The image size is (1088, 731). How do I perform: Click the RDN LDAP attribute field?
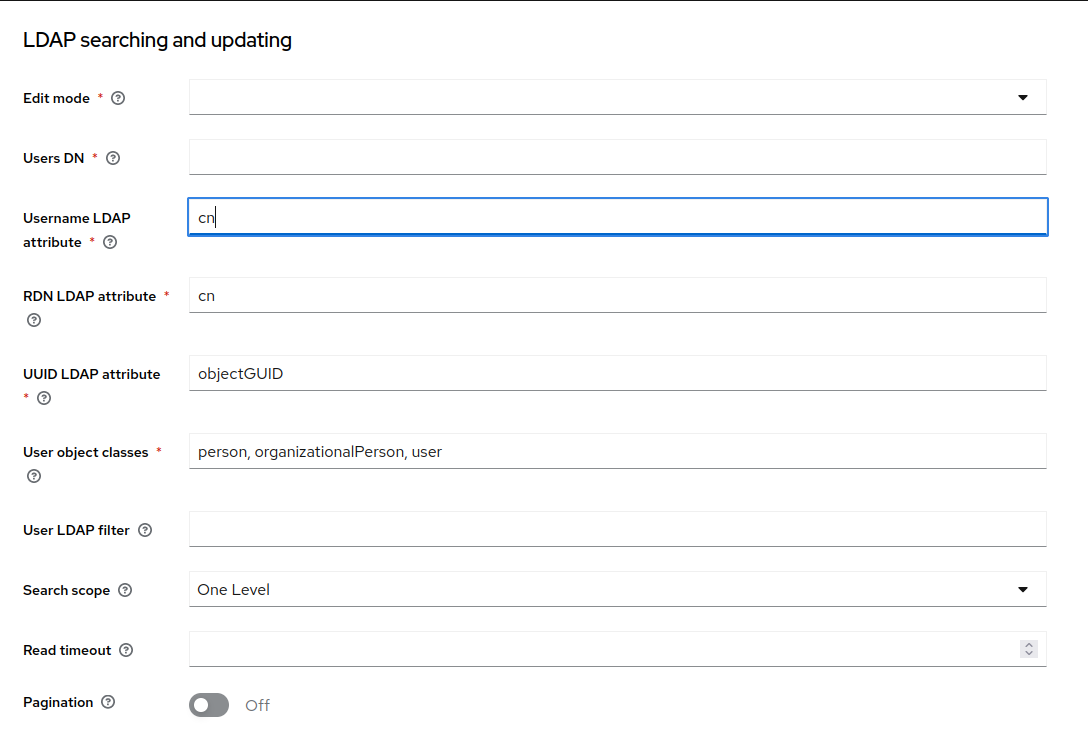(618, 295)
